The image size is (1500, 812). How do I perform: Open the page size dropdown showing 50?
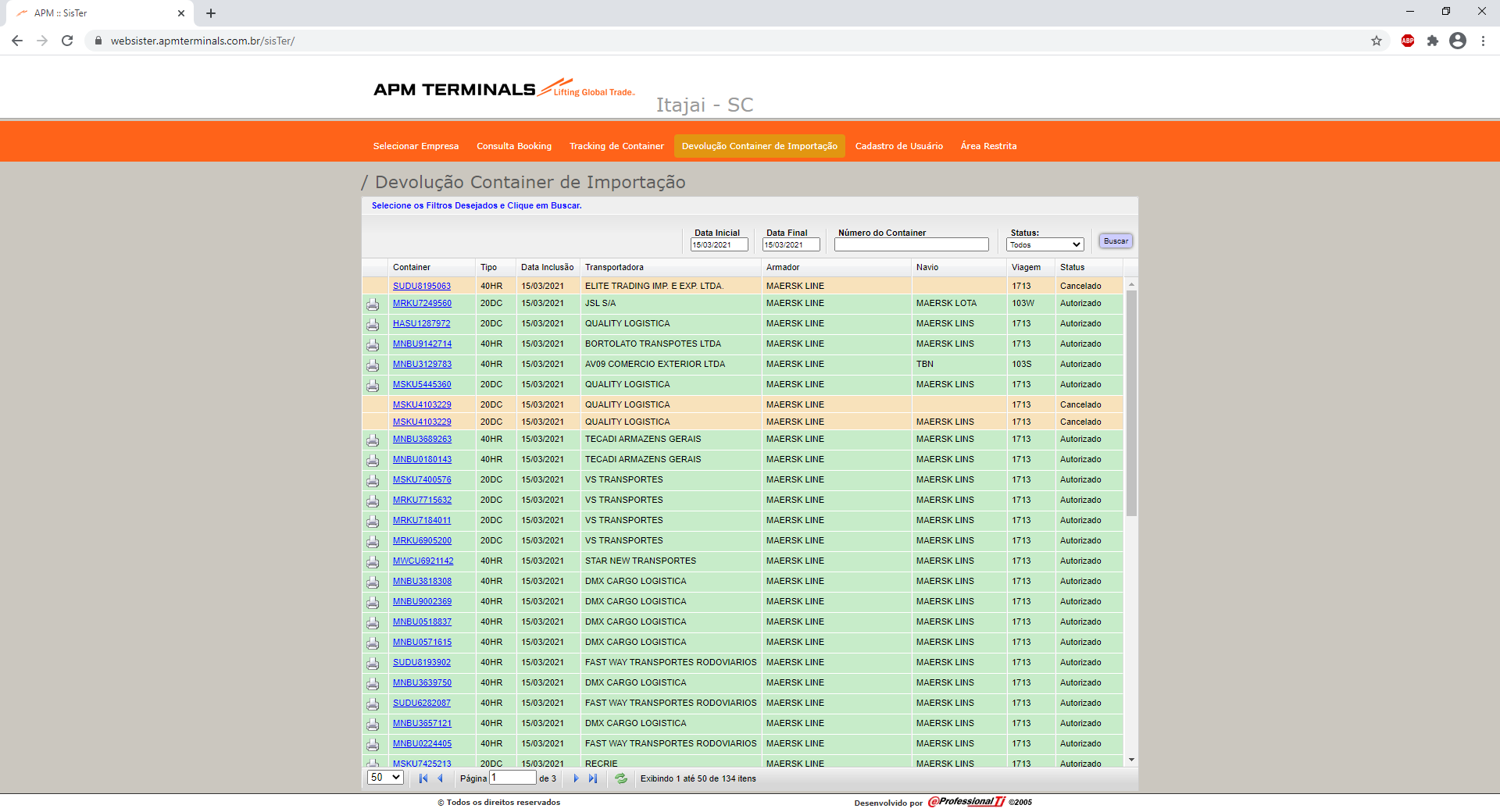point(385,778)
